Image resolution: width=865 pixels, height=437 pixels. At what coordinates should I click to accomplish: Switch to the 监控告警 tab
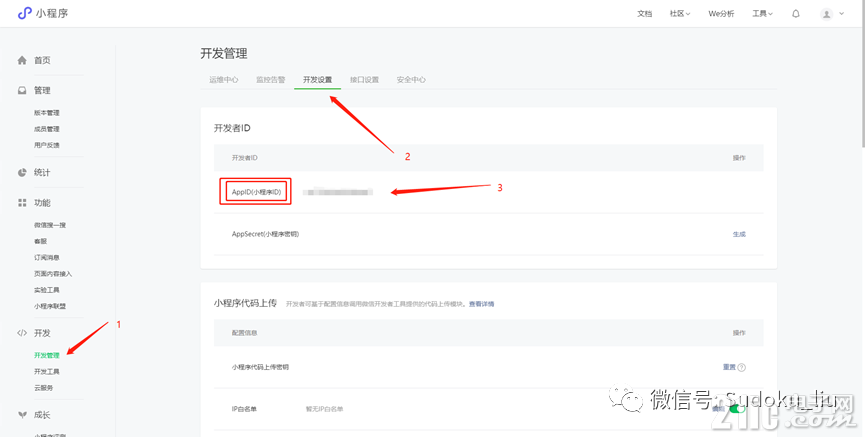pos(270,79)
